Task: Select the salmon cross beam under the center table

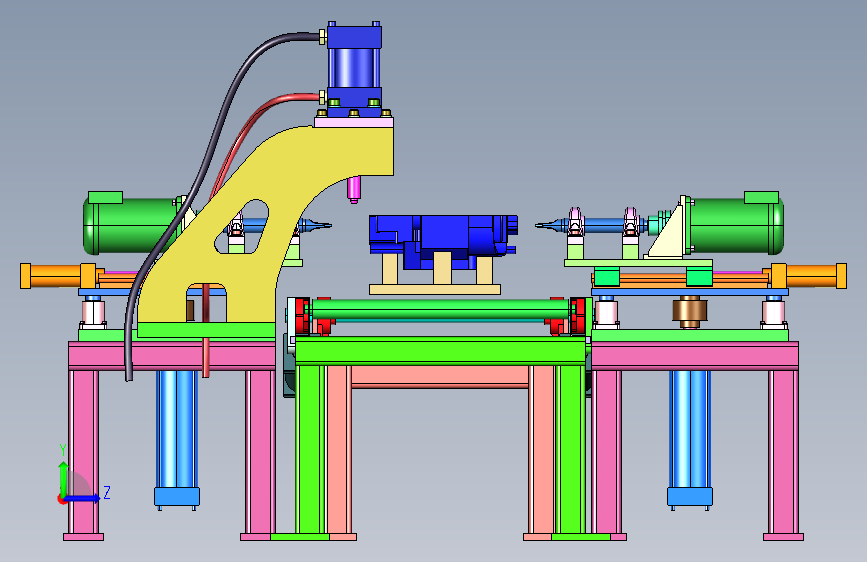Action: (440, 377)
